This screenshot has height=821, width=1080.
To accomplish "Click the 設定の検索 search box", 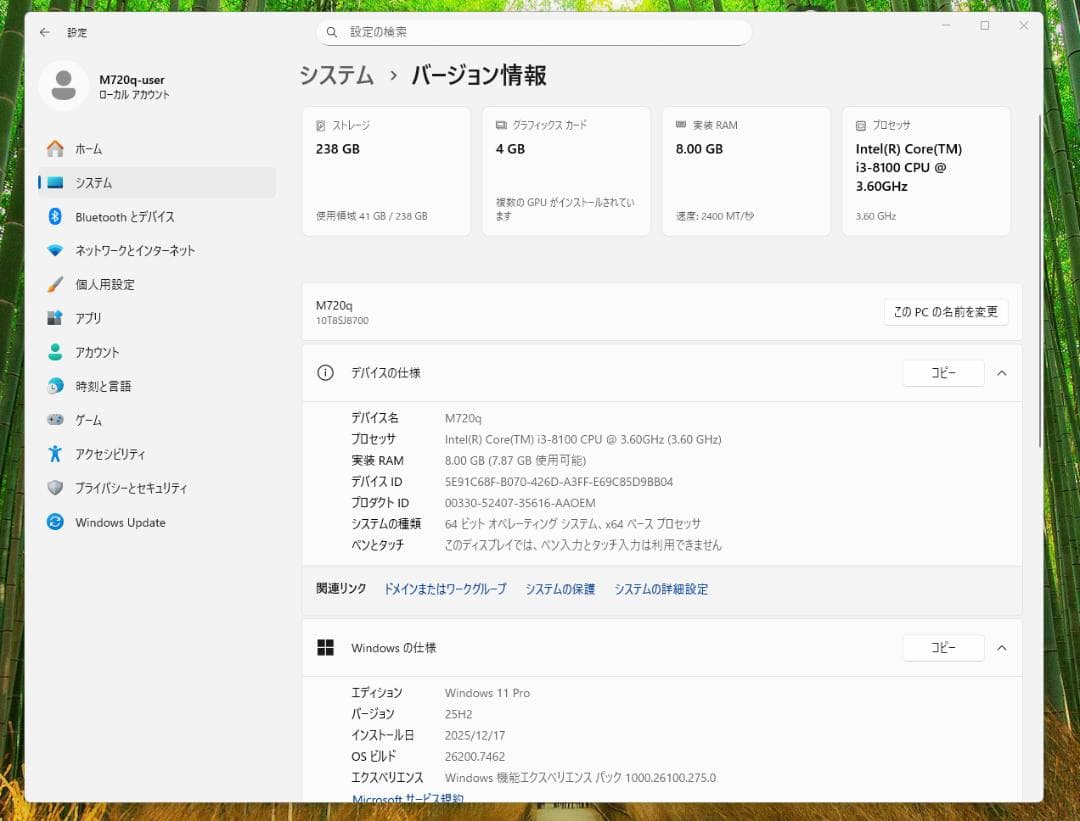I will [x=534, y=32].
